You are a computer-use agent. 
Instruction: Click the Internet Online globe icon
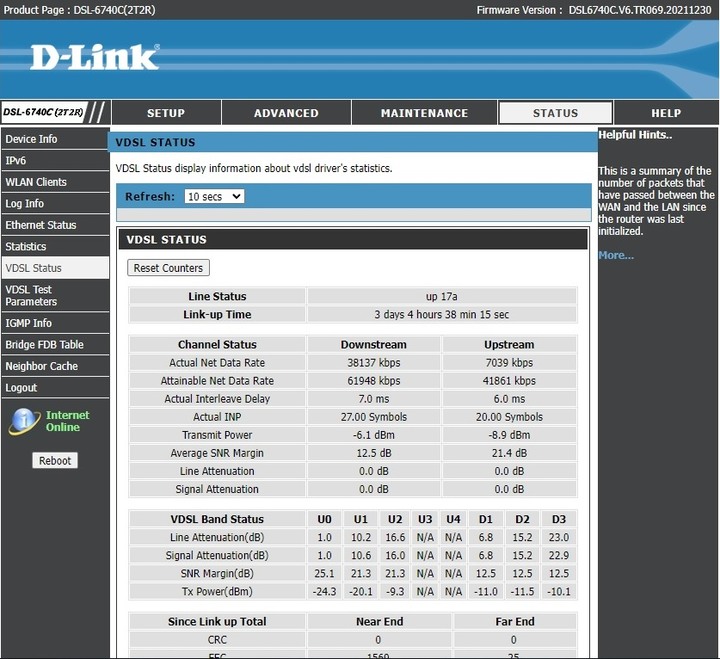point(24,421)
